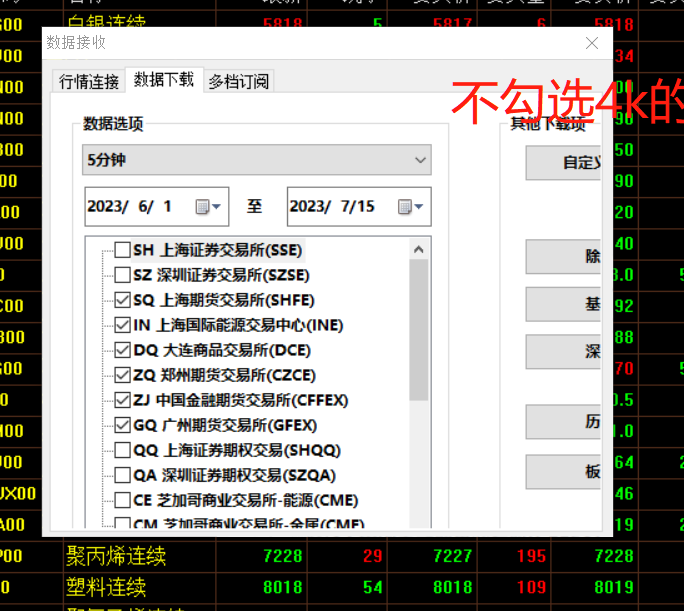
Task: Click the end date field 2023/7/15
Action: pyautogui.click(x=359, y=207)
